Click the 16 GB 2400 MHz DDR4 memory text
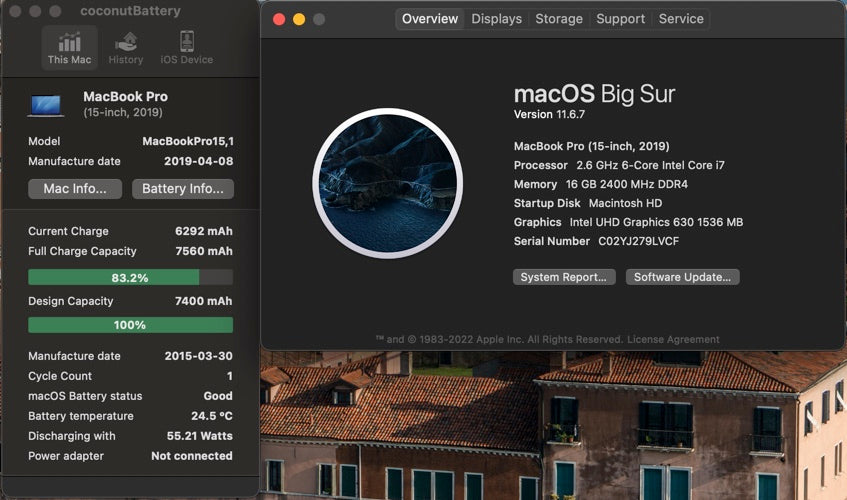 (x=627, y=184)
